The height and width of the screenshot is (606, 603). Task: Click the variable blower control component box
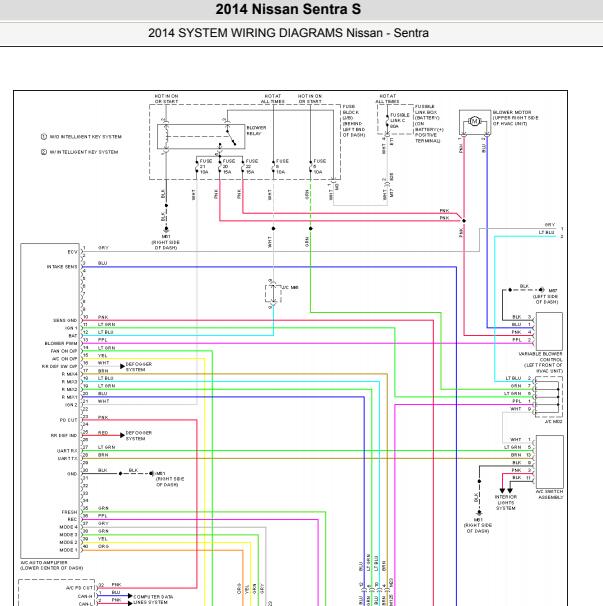coord(549,332)
